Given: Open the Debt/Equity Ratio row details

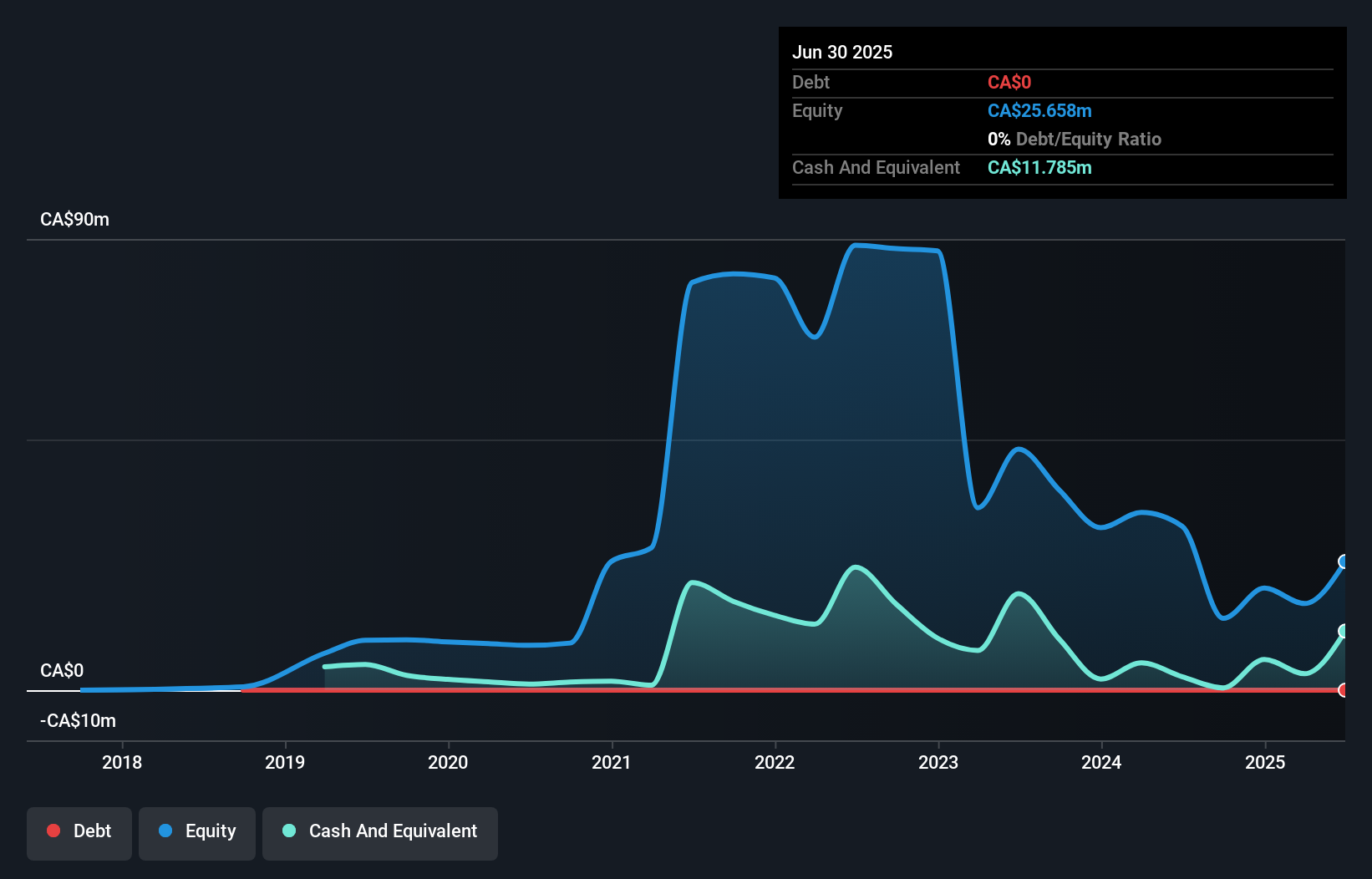Looking at the screenshot, I should [x=1075, y=139].
